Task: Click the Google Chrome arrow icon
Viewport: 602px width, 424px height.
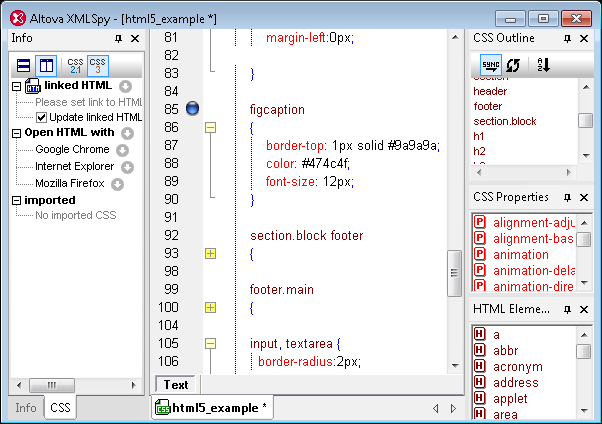Action: 122,150
